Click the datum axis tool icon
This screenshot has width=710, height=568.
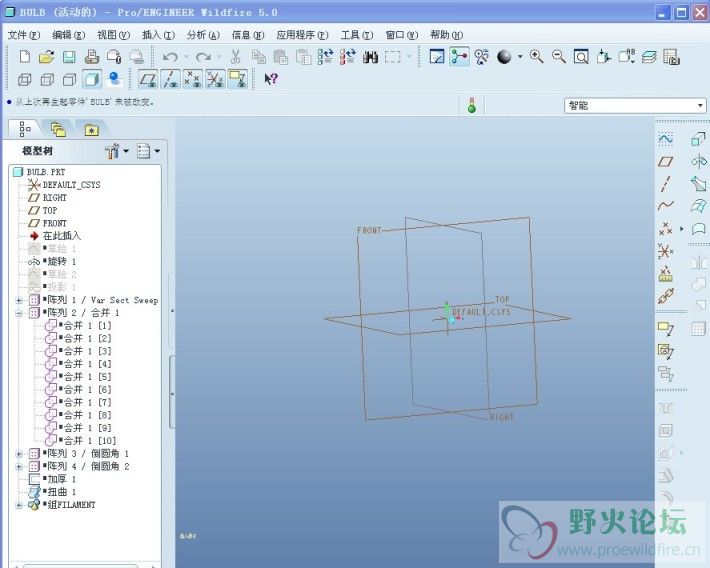(x=665, y=184)
